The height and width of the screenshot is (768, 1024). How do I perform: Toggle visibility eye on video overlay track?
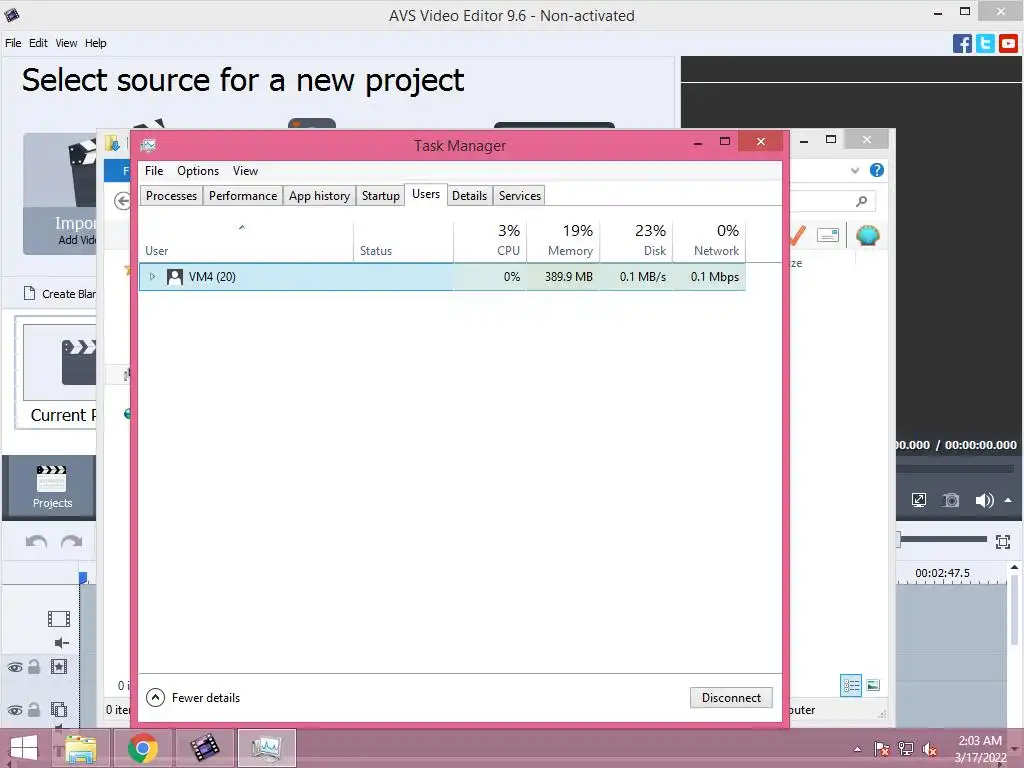(x=15, y=710)
